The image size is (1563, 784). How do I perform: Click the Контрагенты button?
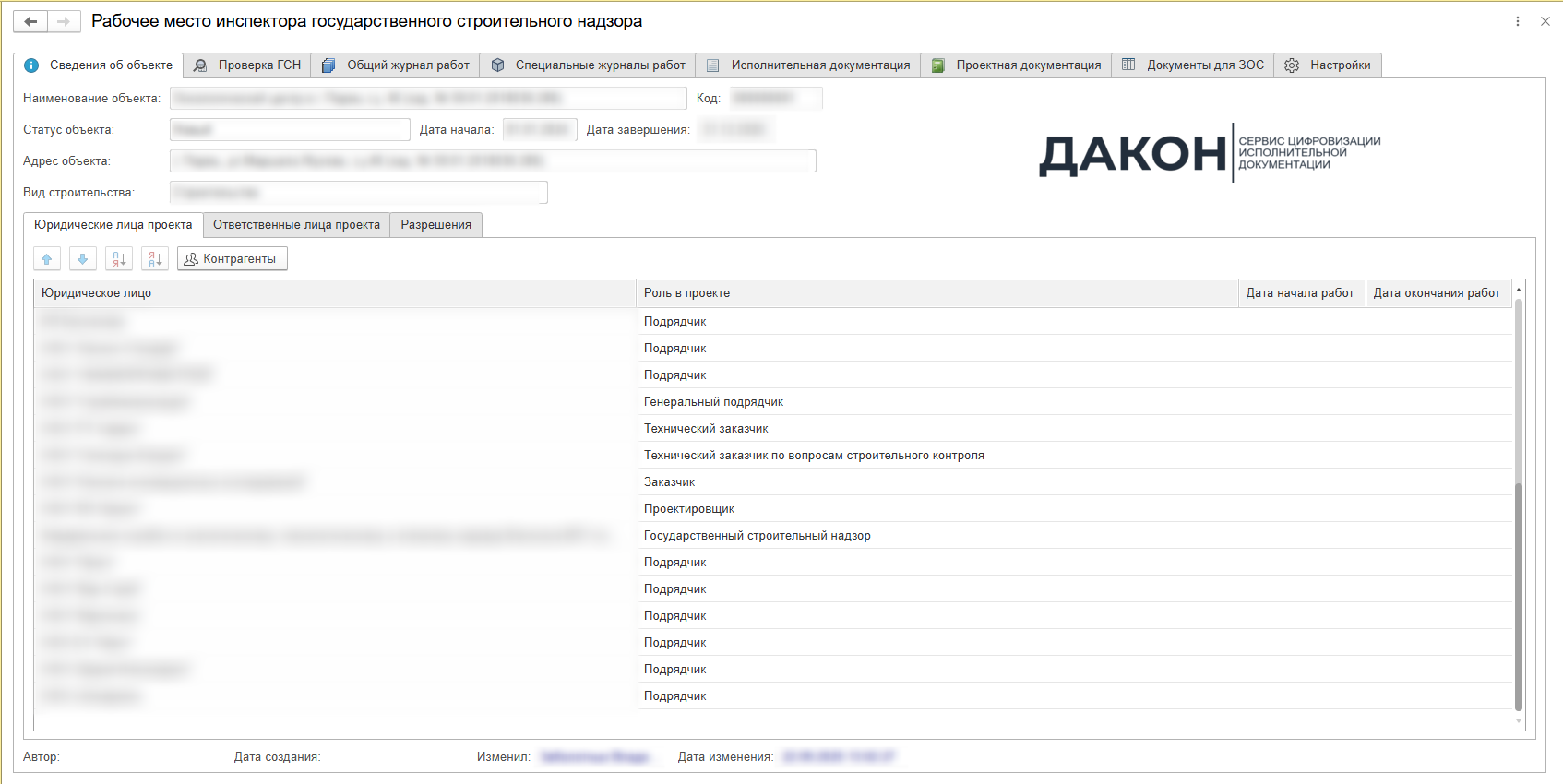click(232, 259)
